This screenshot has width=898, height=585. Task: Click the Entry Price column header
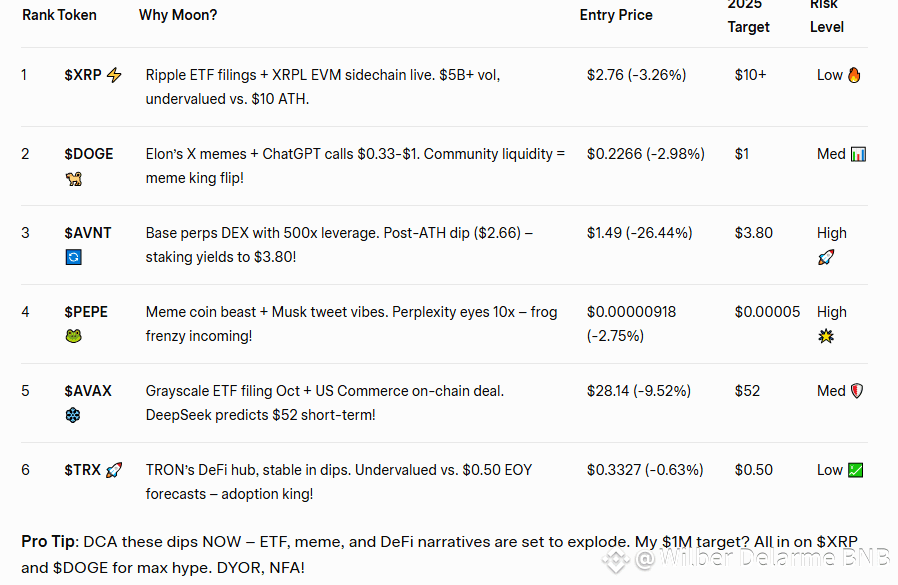click(616, 15)
